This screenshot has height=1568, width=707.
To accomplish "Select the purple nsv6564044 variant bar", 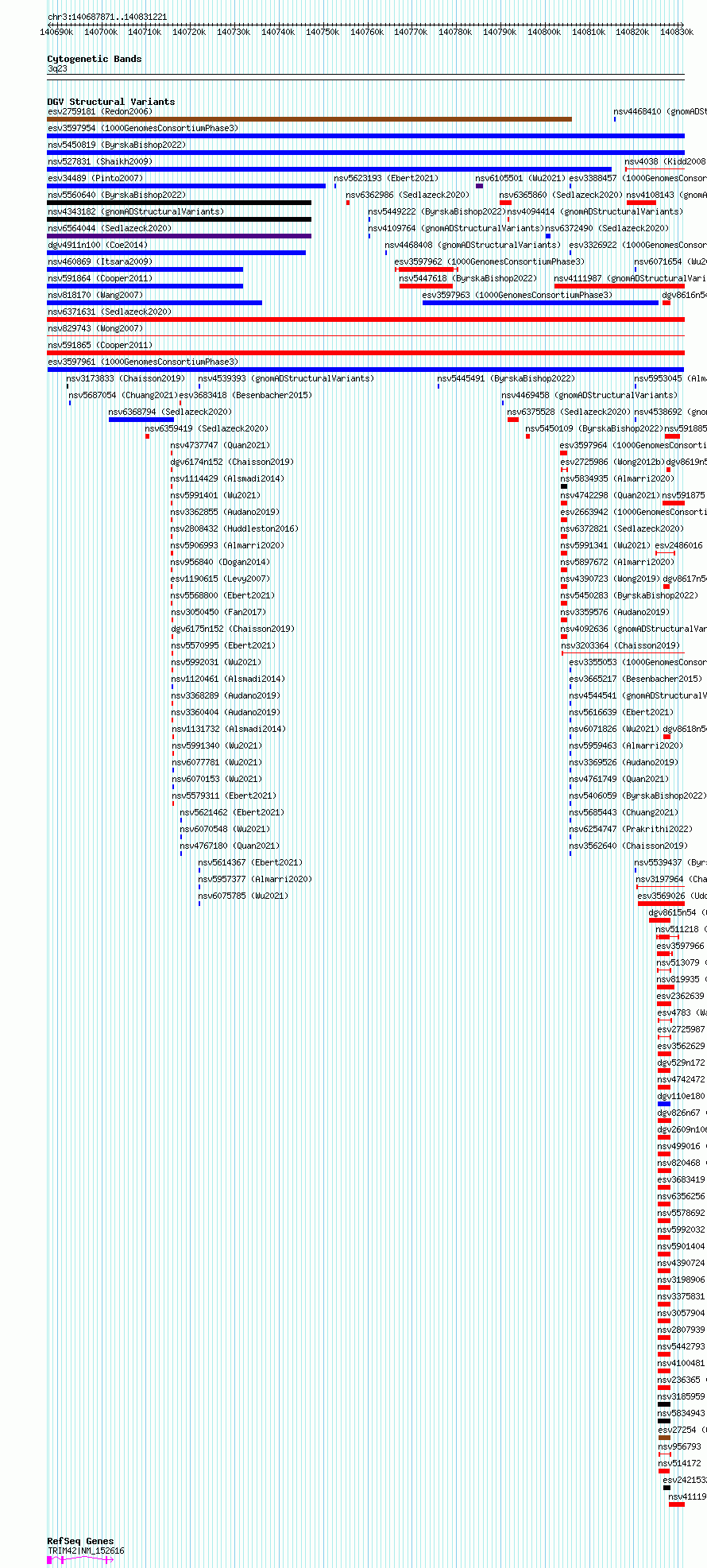I will 180,236.
